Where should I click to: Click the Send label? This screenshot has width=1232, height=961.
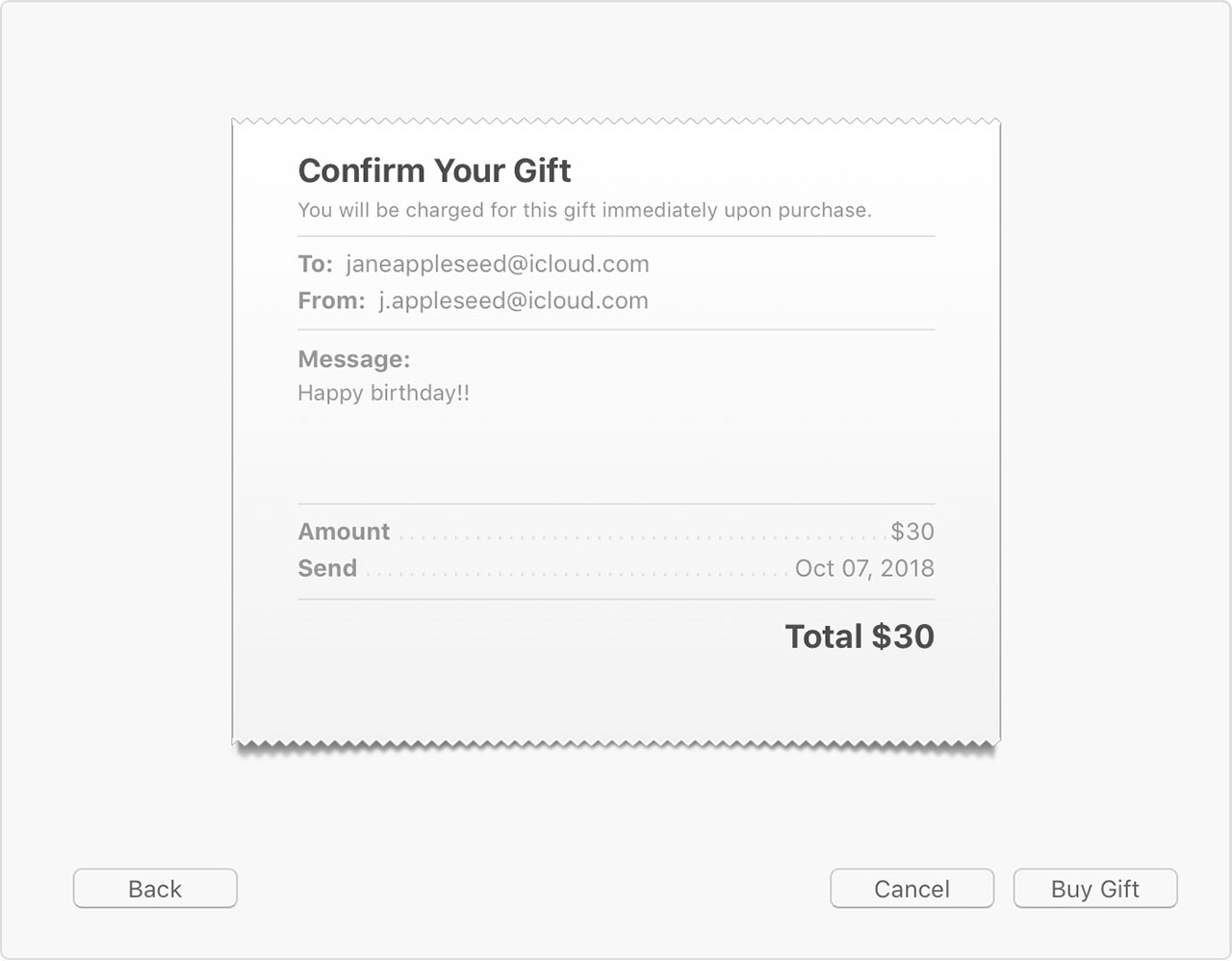point(327,568)
